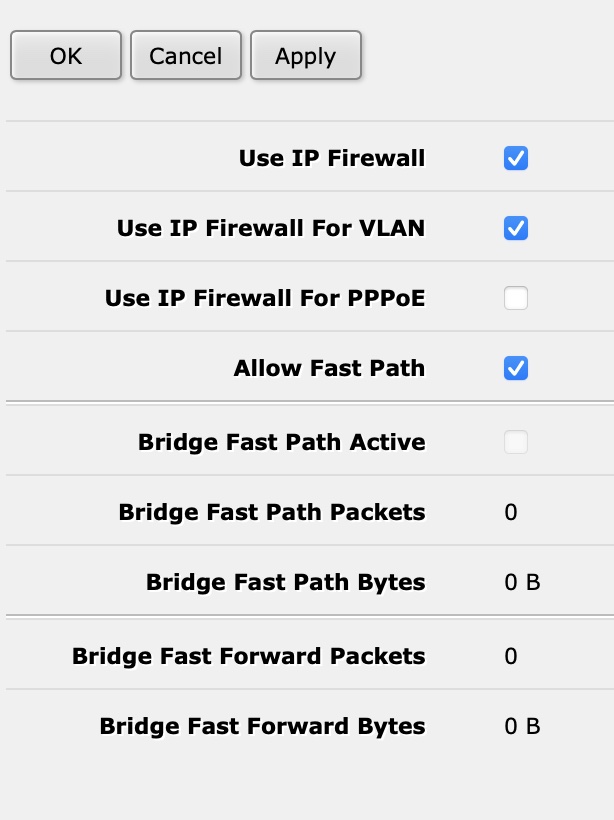Click the OK button
This screenshot has height=820, width=614.
tap(65, 56)
